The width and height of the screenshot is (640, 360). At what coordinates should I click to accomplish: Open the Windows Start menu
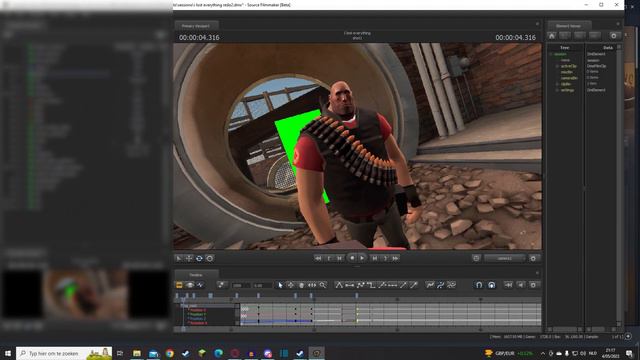coord(7,353)
